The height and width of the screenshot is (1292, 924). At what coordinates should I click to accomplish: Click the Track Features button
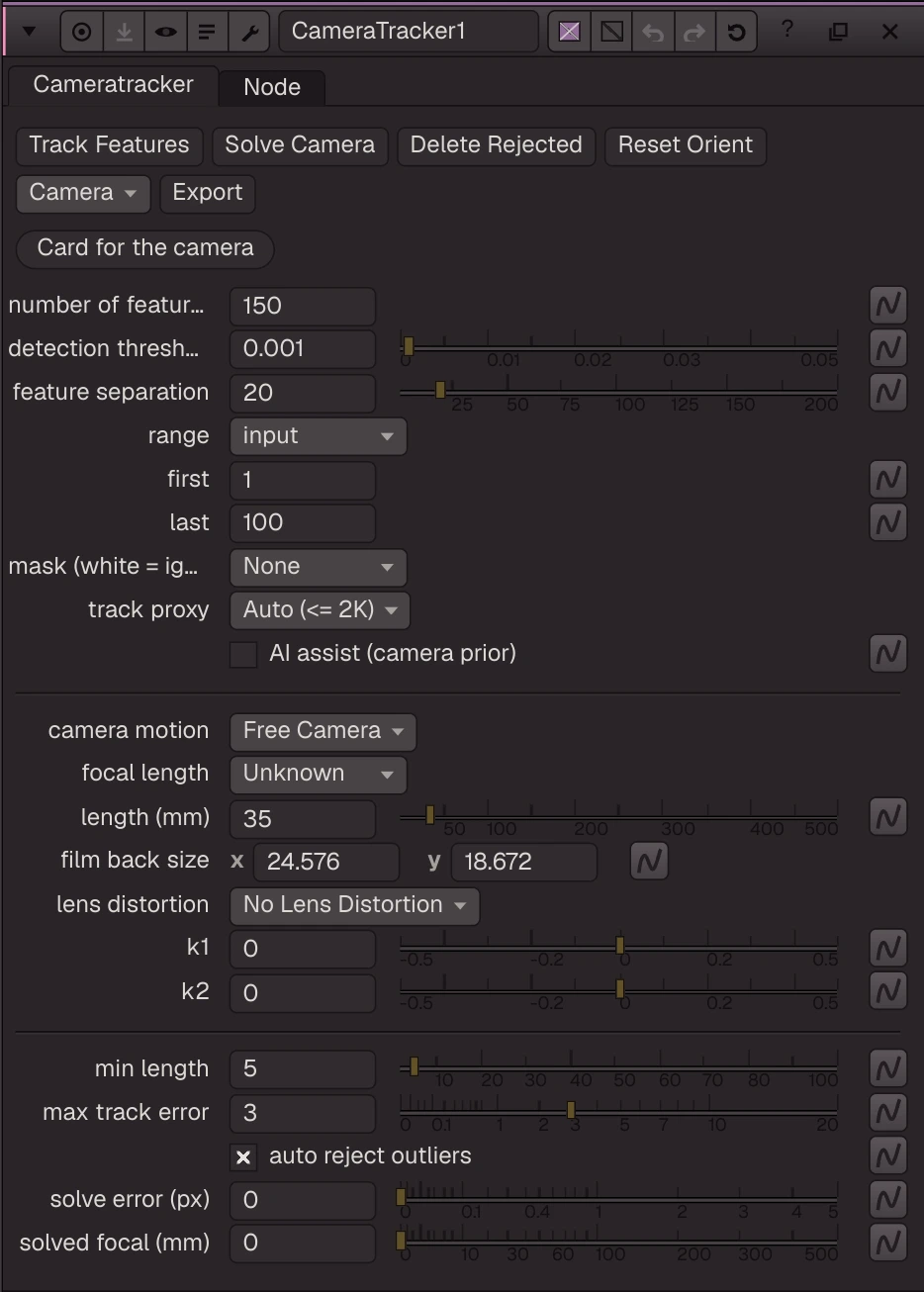[109, 145]
